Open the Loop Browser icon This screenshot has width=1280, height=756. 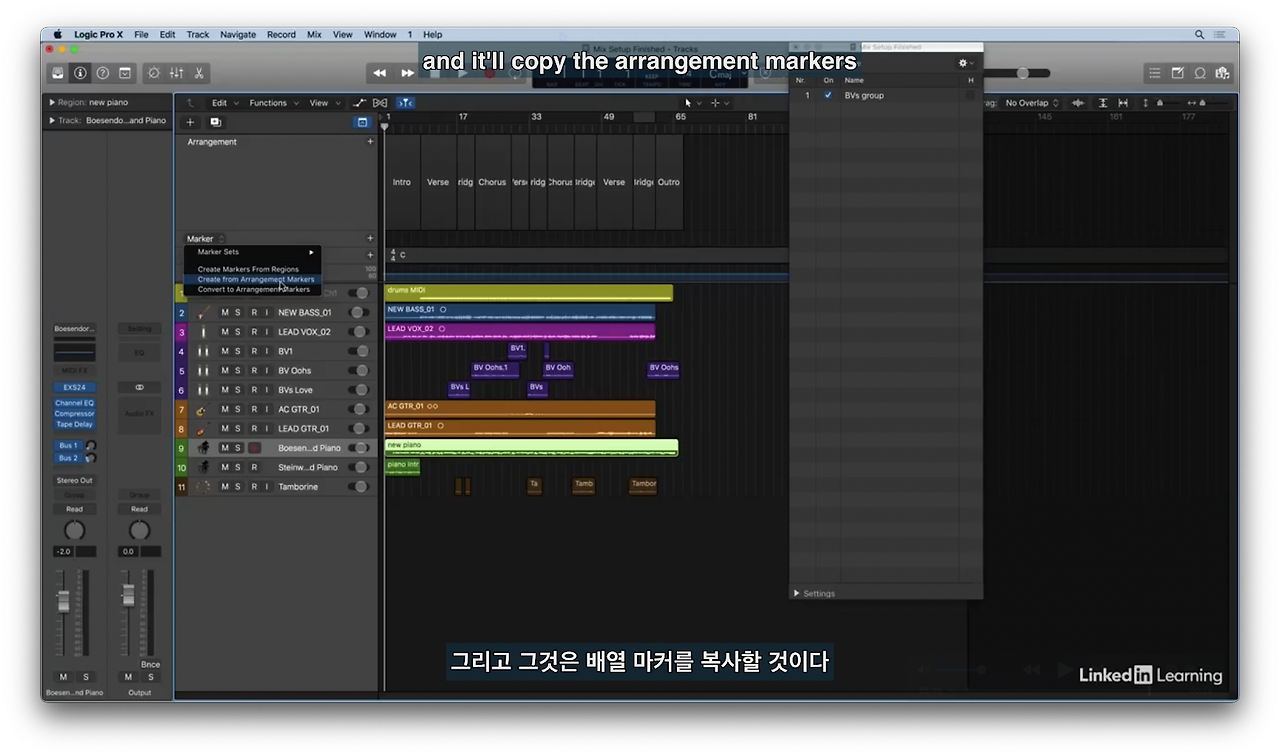coord(1200,73)
